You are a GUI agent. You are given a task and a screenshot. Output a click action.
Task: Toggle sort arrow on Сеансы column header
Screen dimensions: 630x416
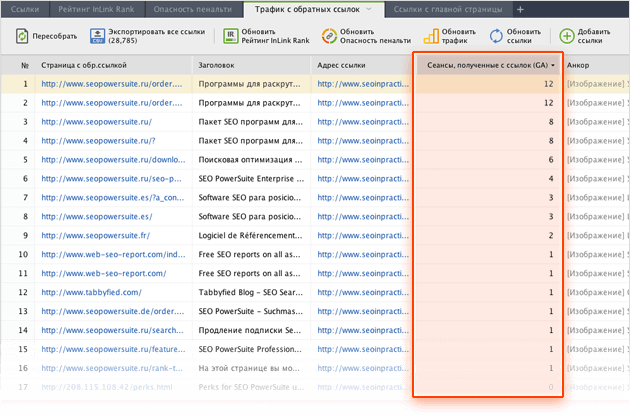pyautogui.click(x=553, y=66)
